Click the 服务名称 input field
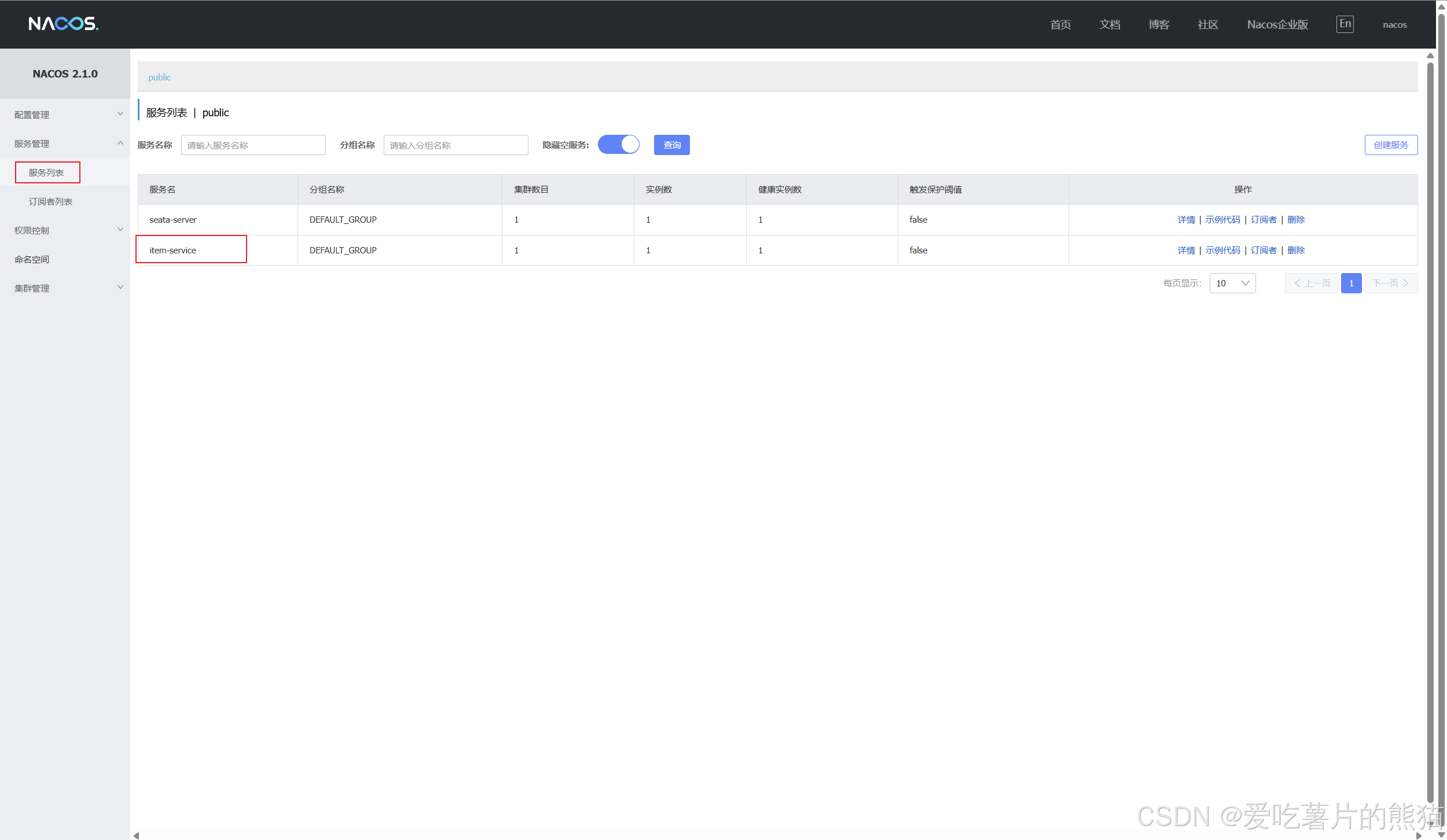The width and height of the screenshot is (1447, 840). click(x=253, y=145)
